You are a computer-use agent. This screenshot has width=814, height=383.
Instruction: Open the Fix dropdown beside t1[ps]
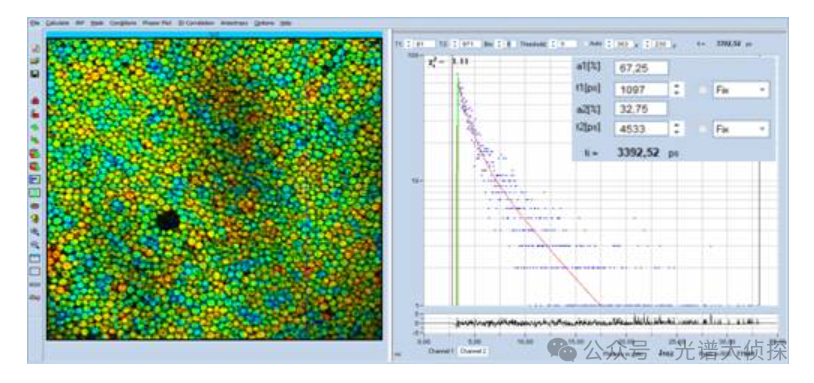point(741,90)
